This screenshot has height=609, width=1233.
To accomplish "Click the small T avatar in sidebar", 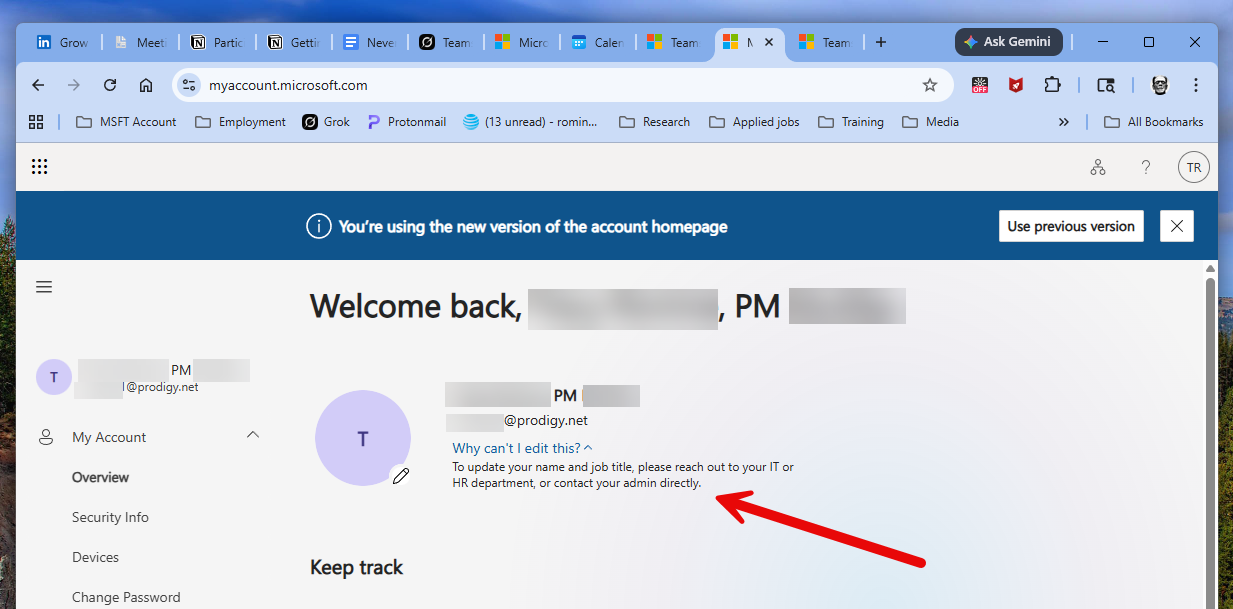I will point(54,377).
